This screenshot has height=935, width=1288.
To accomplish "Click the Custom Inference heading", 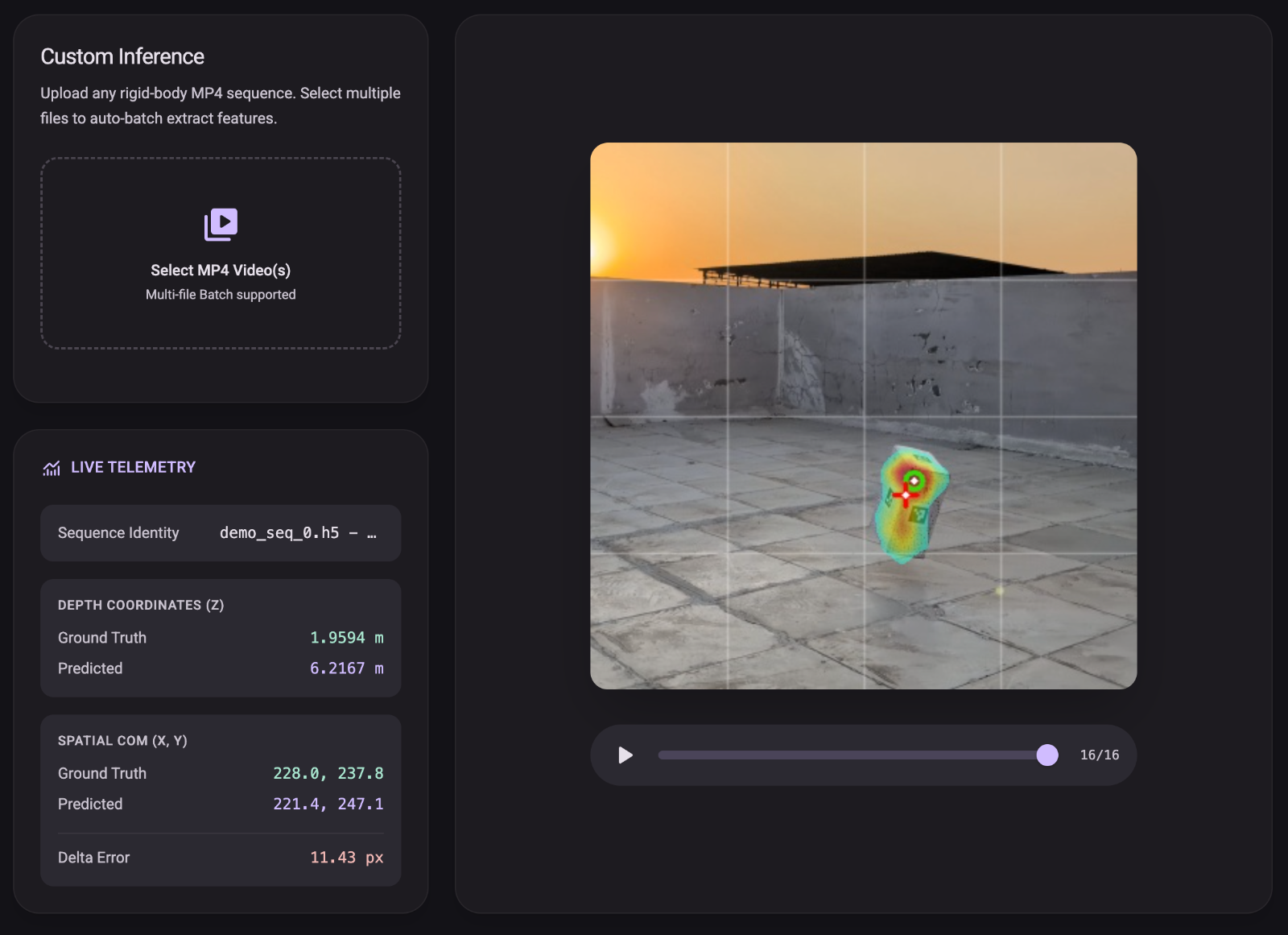I will tap(122, 56).
